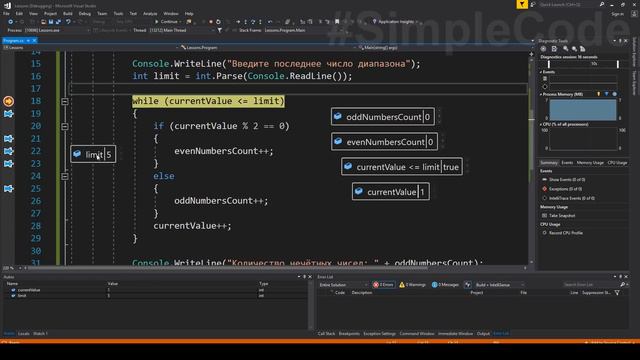Collapse the Process Memory graph section
Image resolution: width=640 pixels, height=360 pixels.
pyautogui.click(x=541, y=94)
